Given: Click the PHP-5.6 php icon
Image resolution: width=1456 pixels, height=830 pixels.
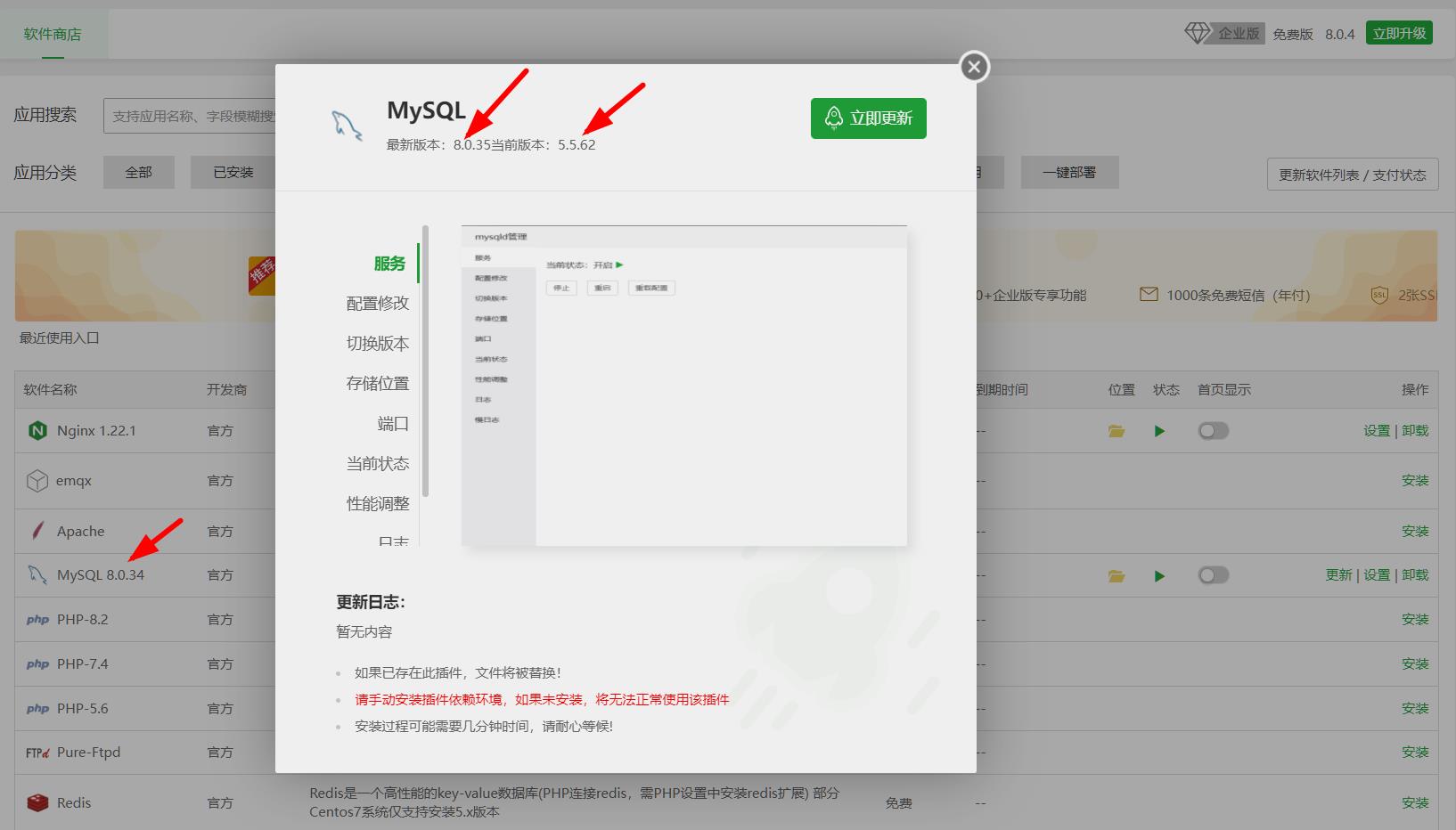Looking at the screenshot, I should (37, 709).
